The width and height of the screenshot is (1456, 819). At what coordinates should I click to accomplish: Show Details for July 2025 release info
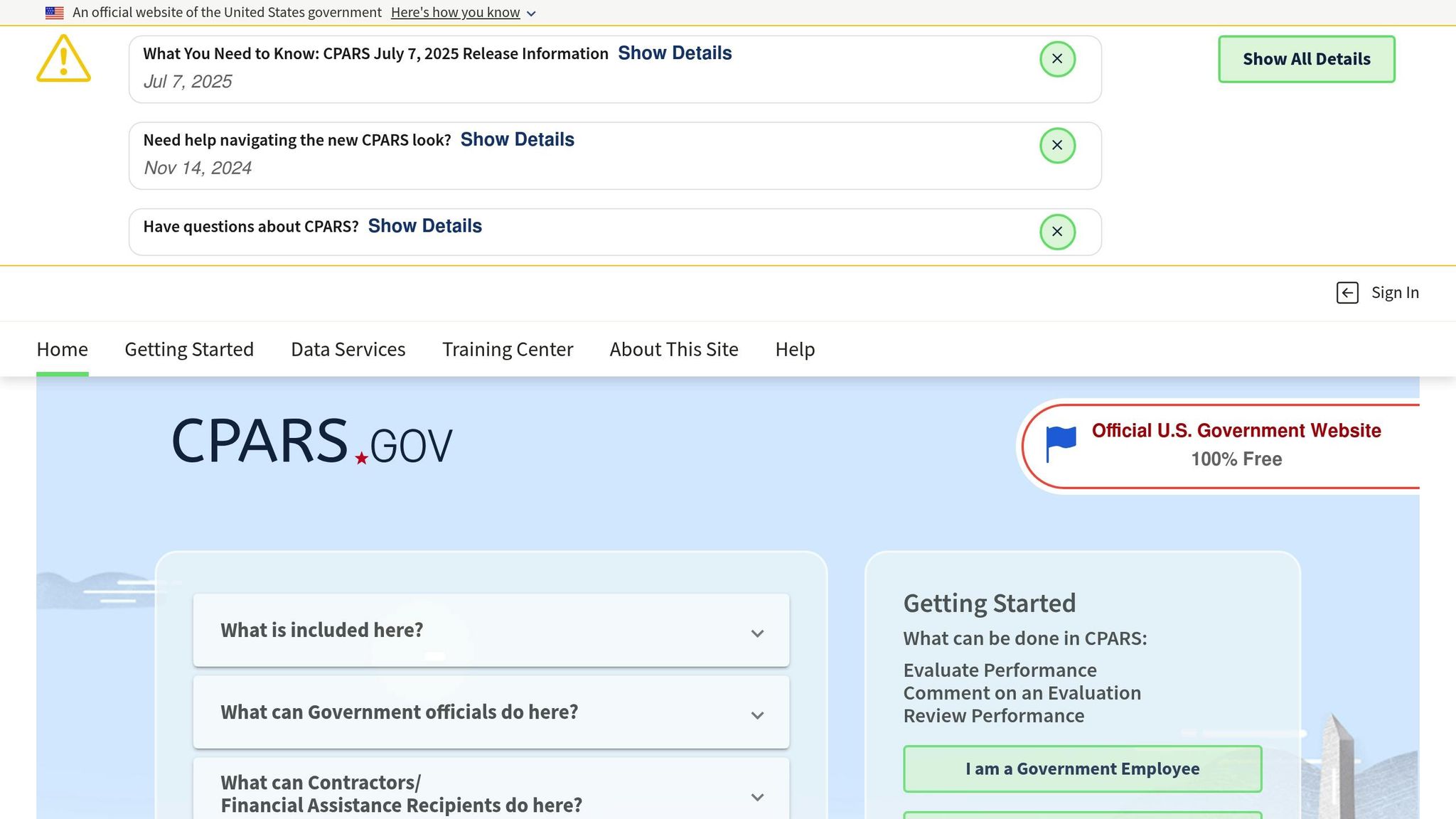click(675, 53)
